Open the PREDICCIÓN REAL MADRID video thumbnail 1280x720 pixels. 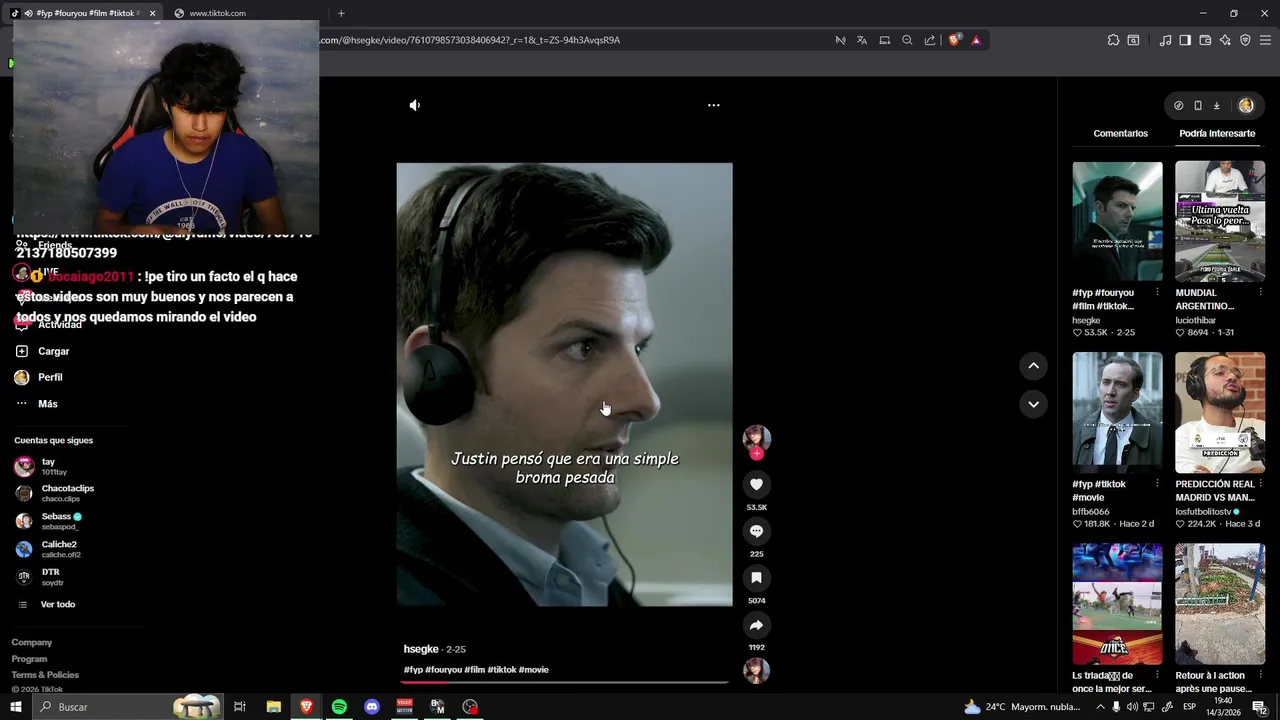click(x=1220, y=412)
